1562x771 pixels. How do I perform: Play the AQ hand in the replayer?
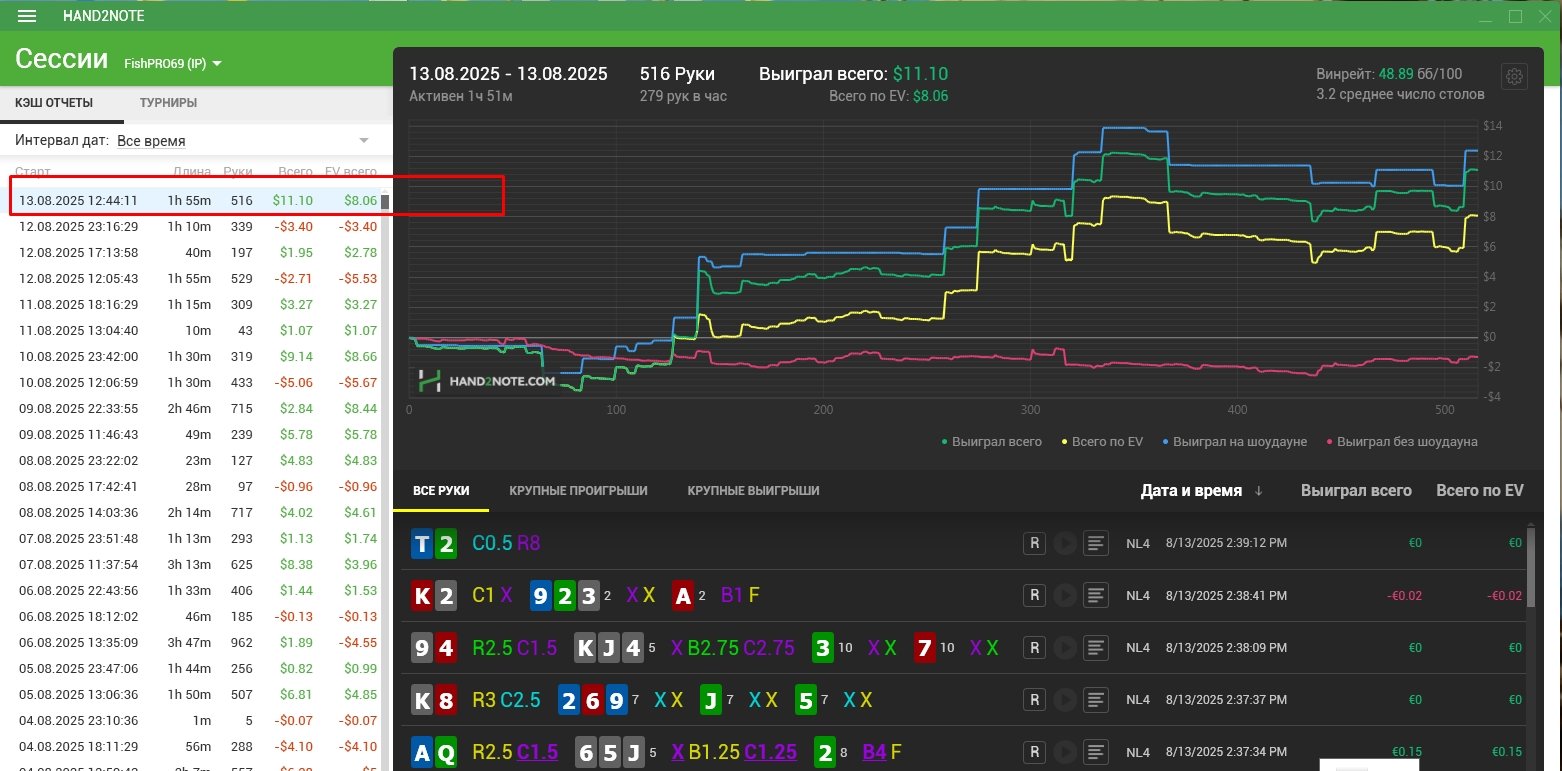[x=1065, y=751]
